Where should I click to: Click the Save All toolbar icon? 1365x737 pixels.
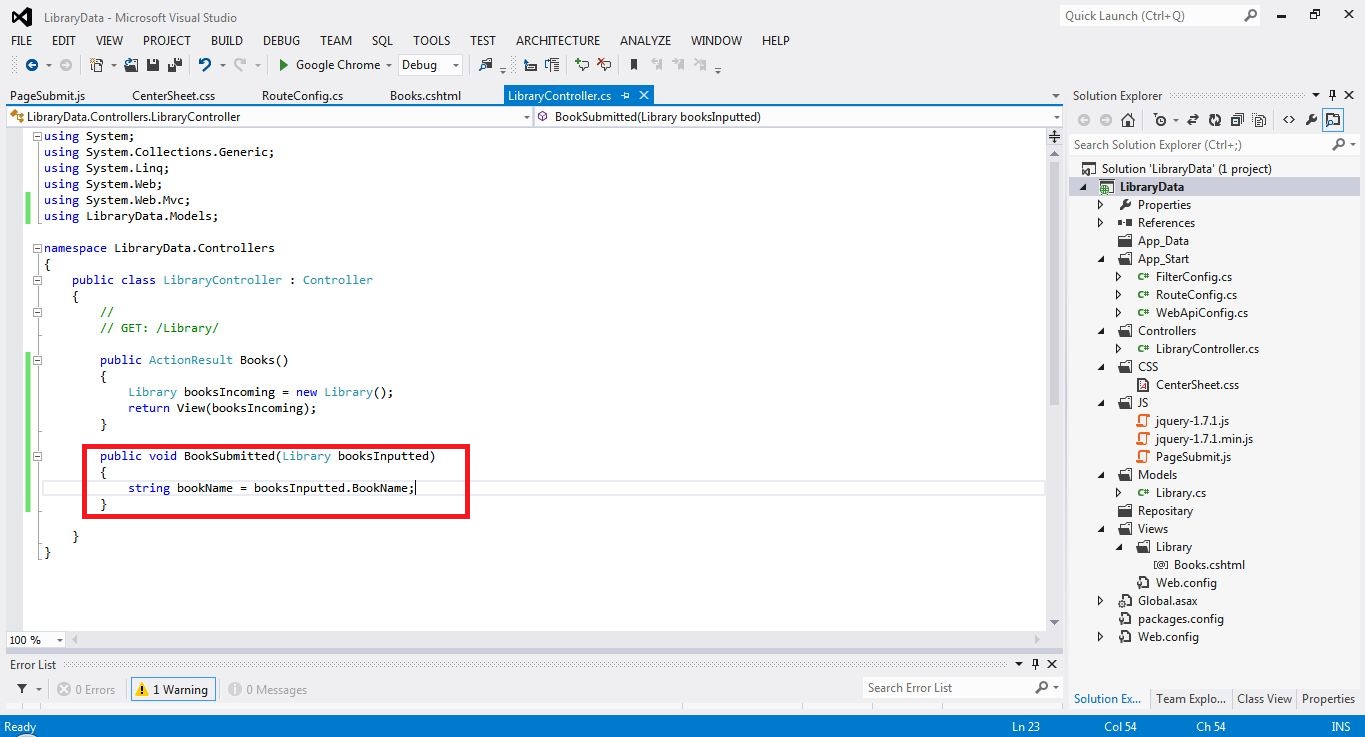click(x=175, y=65)
